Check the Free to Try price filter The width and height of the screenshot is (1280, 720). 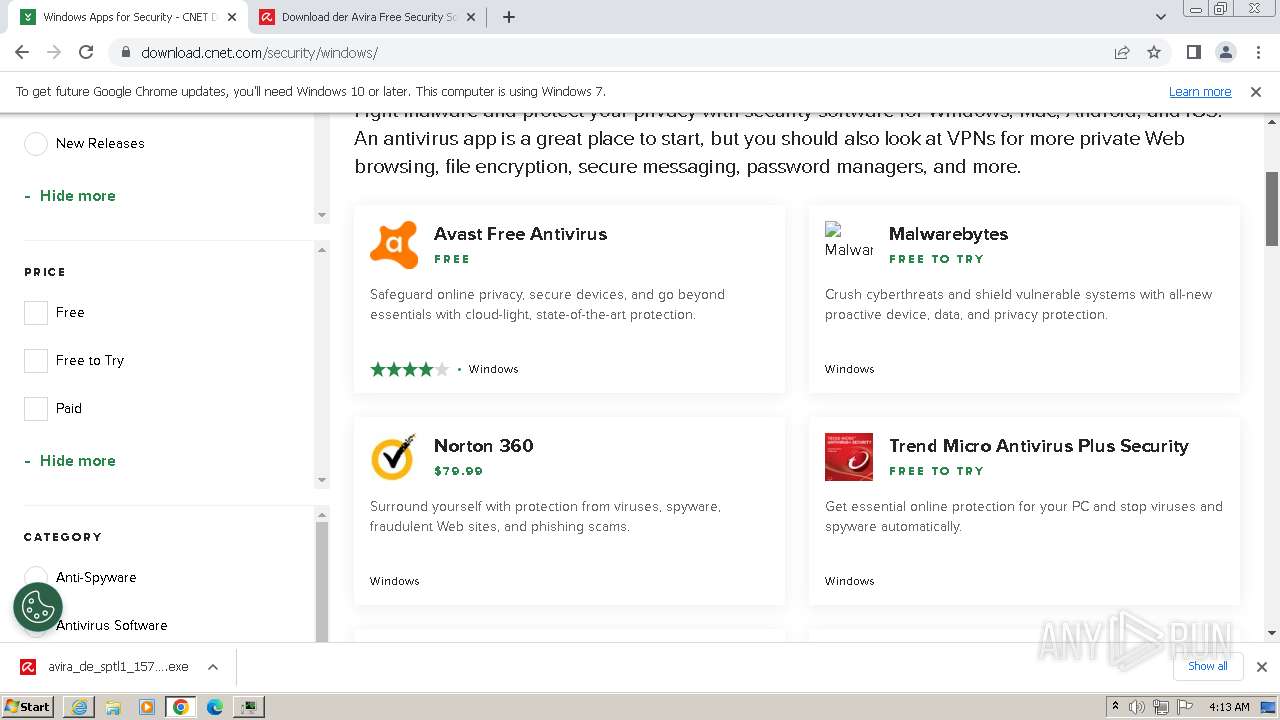(36, 361)
